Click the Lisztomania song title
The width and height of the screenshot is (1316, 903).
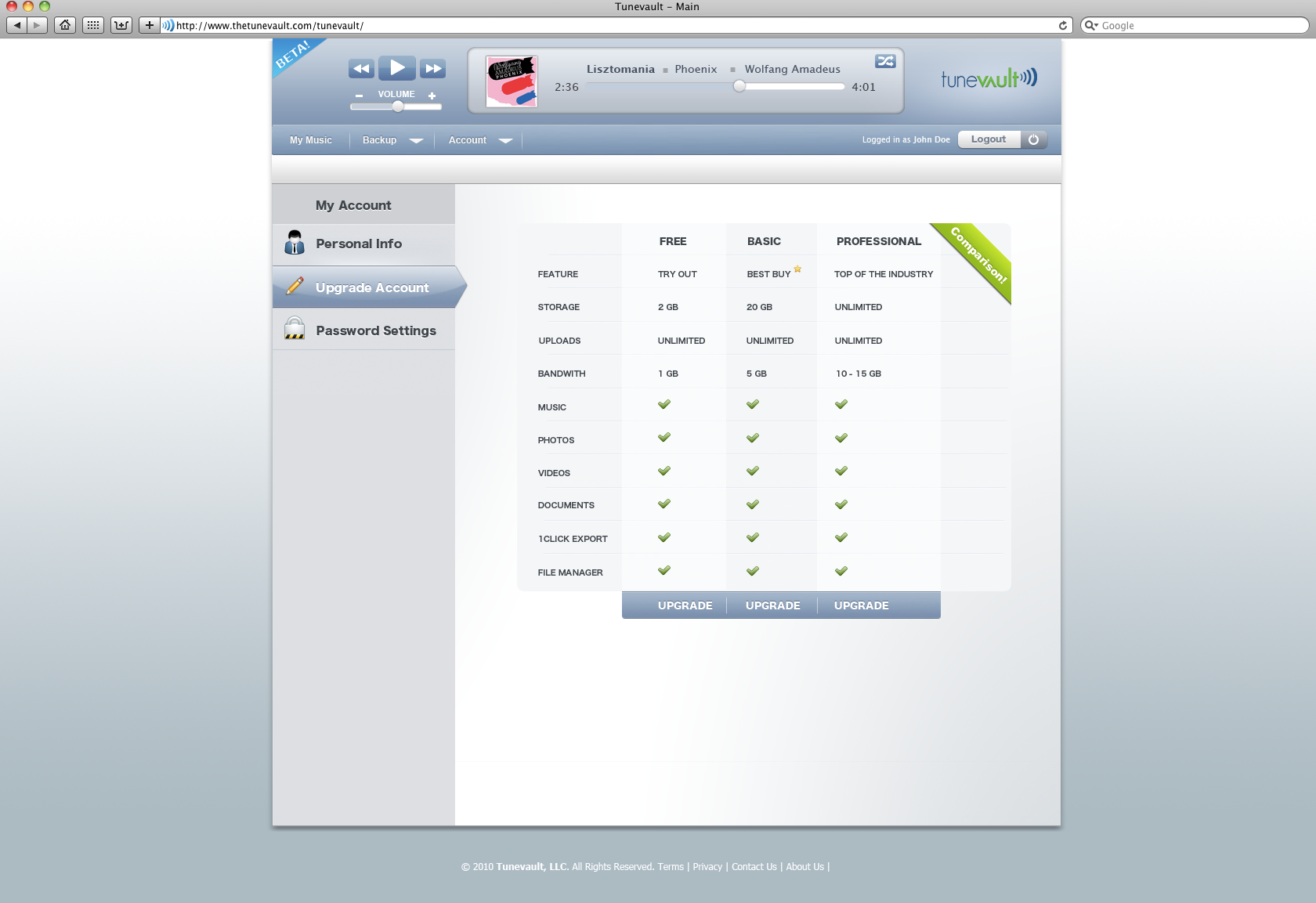[620, 69]
